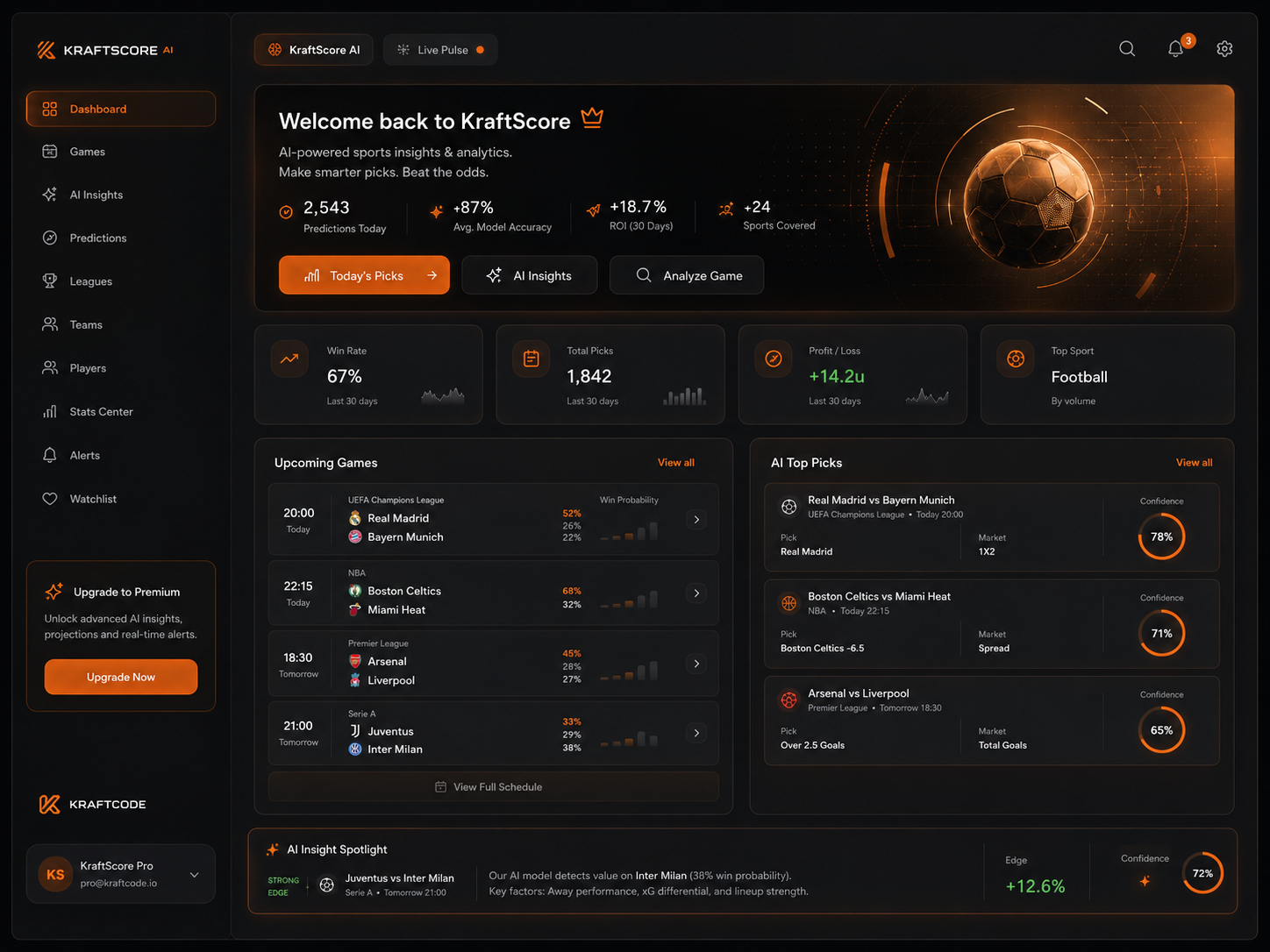Viewport: 1270px width, 952px height.
Task: Click the STRONG EDGE label
Action: [283, 886]
